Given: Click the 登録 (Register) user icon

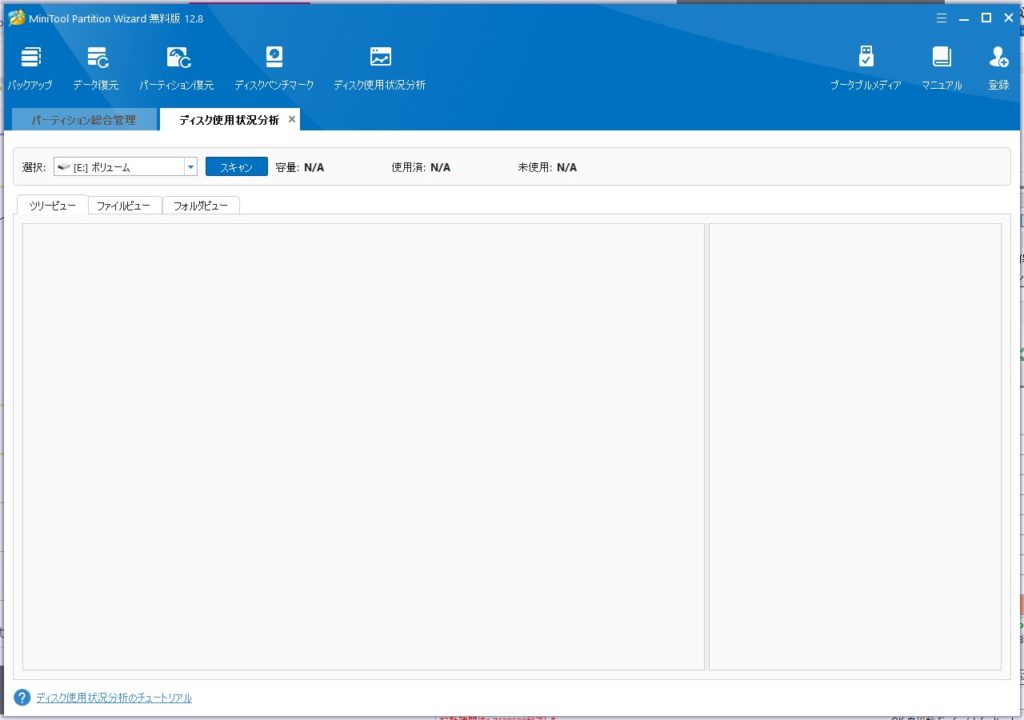Looking at the screenshot, I should (998, 58).
